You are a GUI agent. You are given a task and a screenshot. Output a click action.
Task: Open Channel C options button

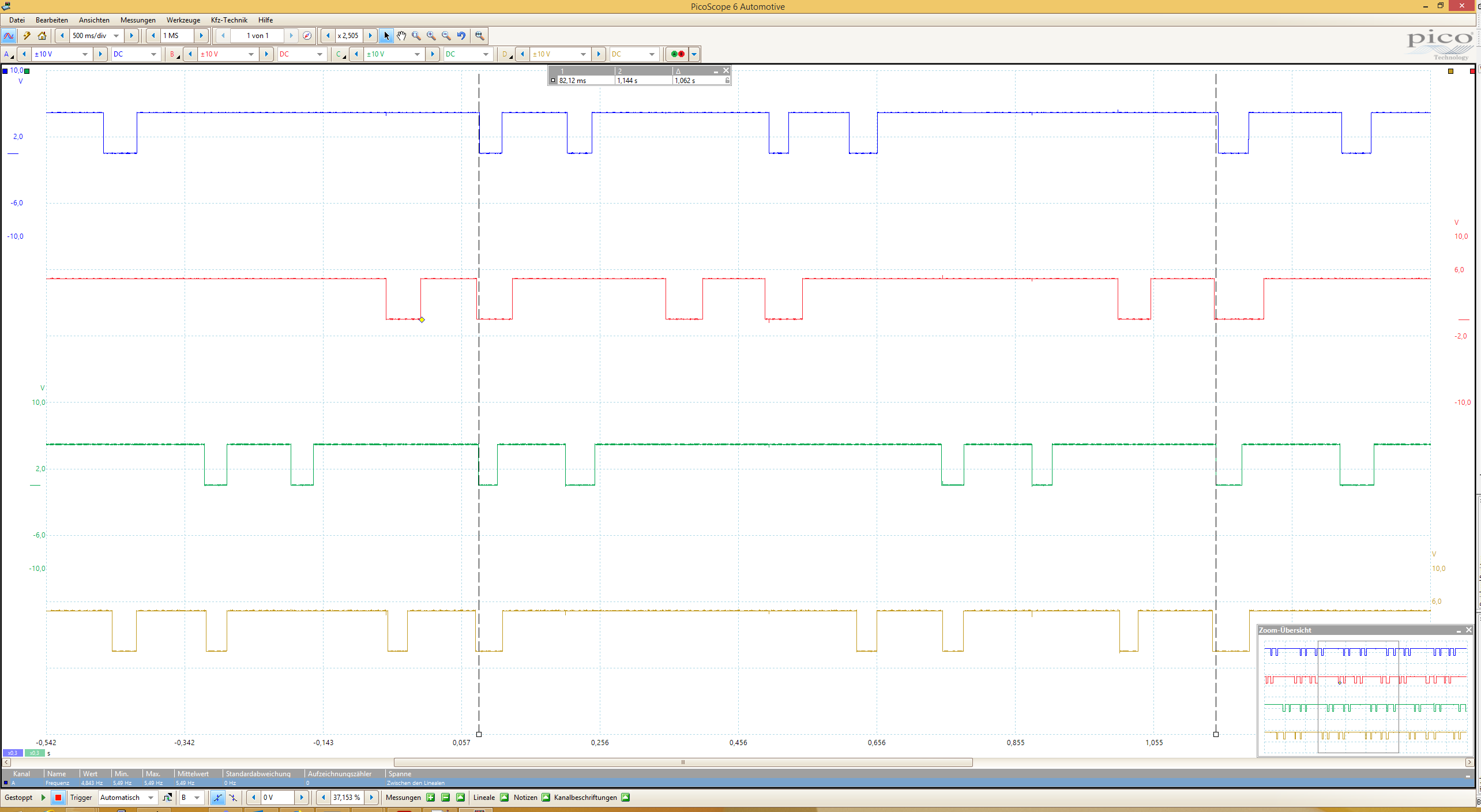tap(340, 54)
